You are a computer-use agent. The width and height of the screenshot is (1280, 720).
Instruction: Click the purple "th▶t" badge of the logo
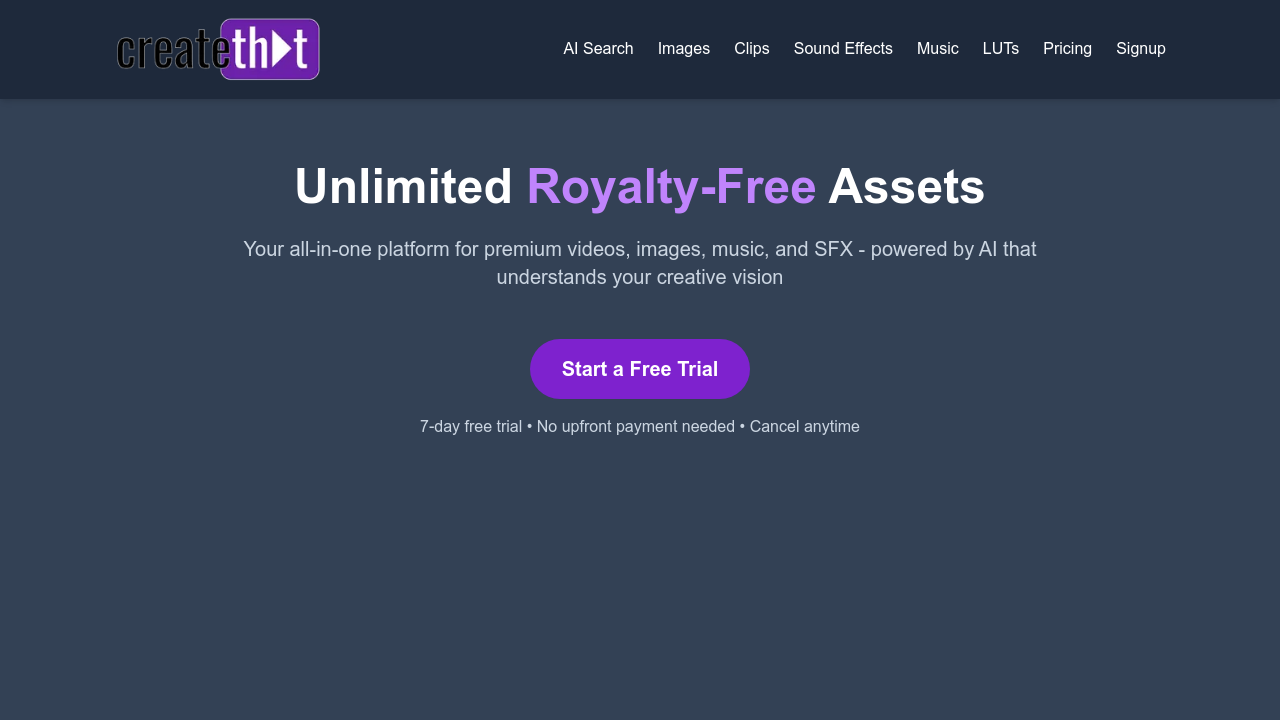pyautogui.click(x=270, y=49)
